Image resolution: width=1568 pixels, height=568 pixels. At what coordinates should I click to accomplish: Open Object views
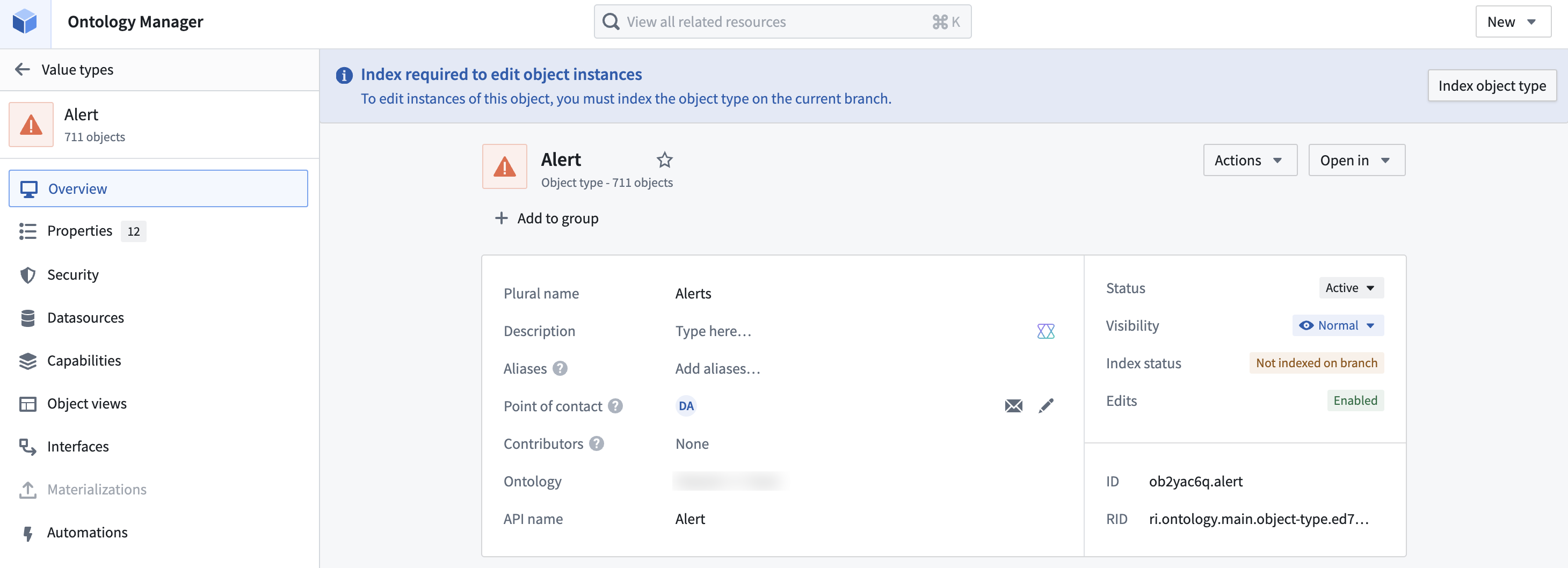[87, 403]
